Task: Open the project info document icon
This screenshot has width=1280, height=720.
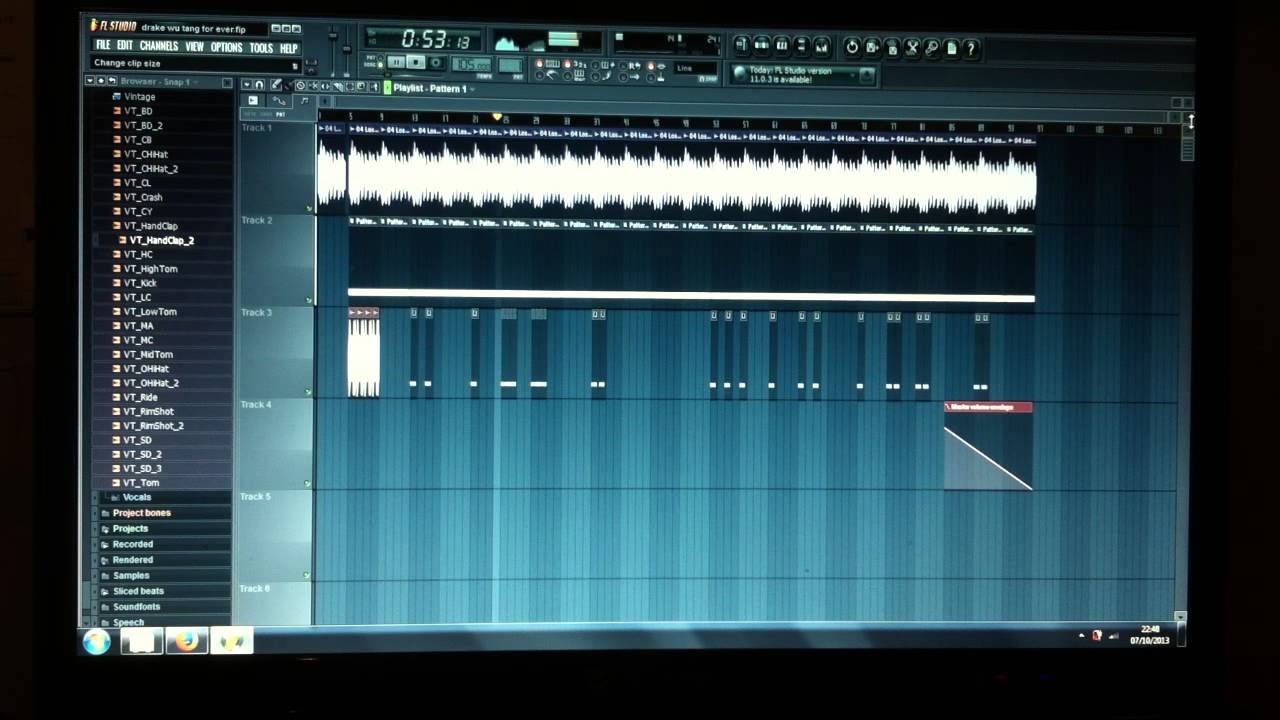Action: 952,46
